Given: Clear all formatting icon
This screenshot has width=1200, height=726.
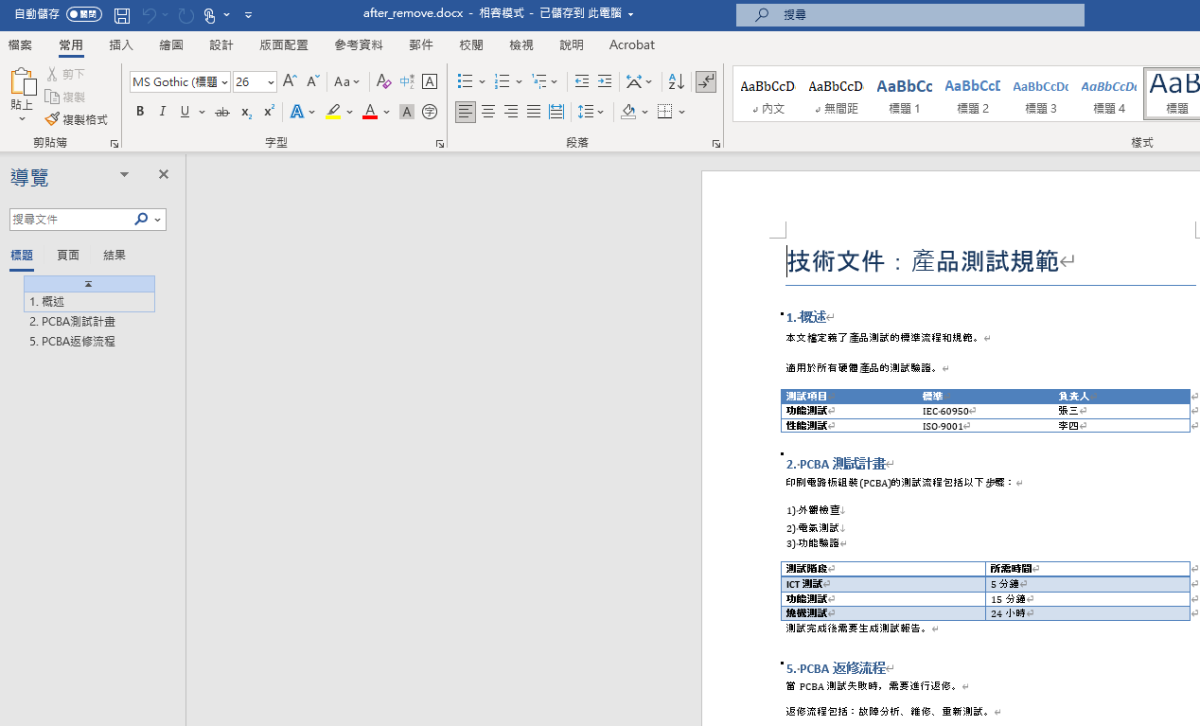Looking at the screenshot, I should coord(383,82).
